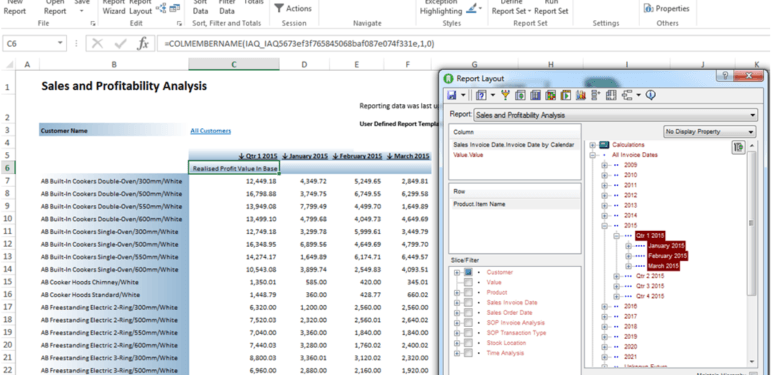Toggle the Sales Invoice Date checkbox
This screenshot has height=375, width=778.
click(468, 303)
